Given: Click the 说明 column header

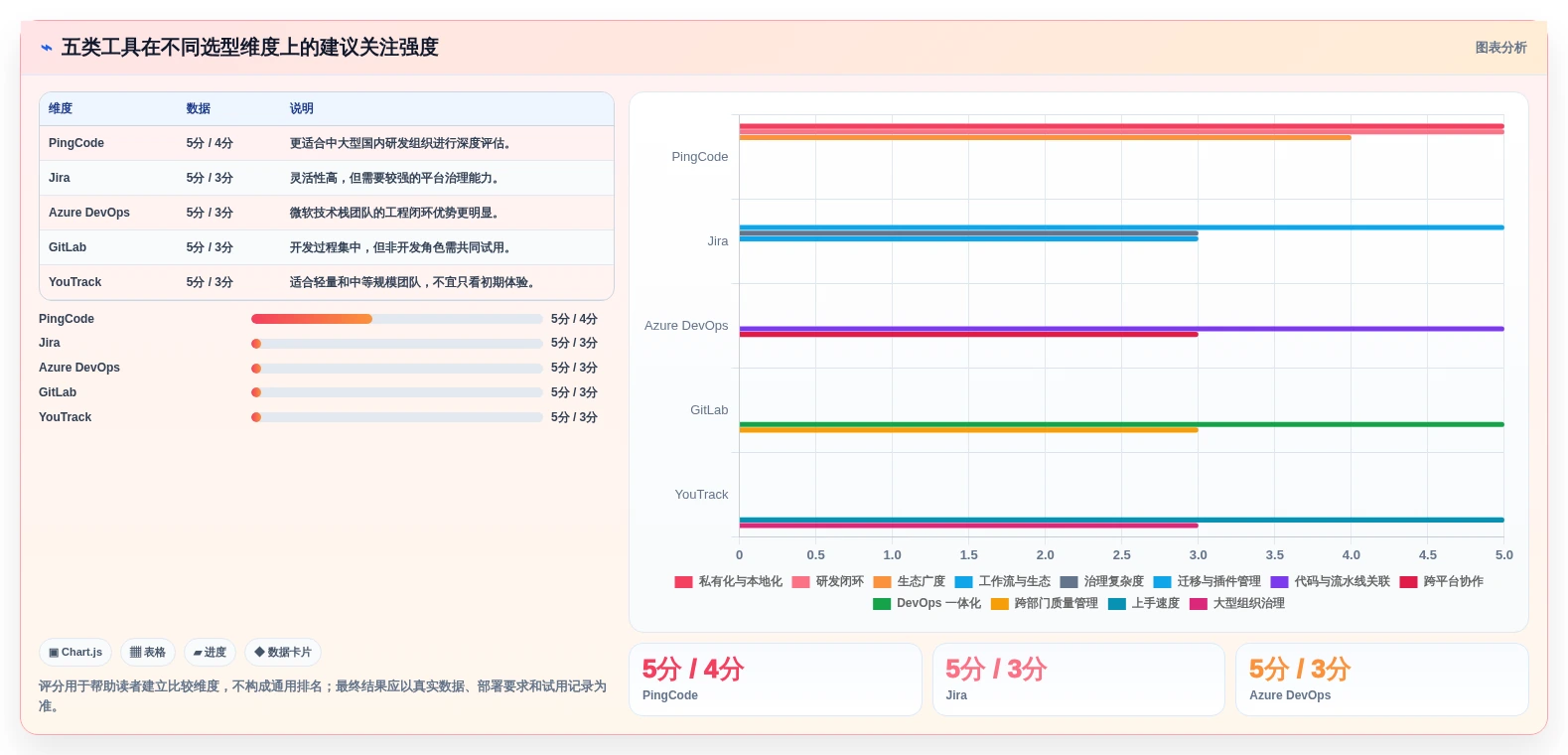Looking at the screenshot, I should tap(302, 108).
